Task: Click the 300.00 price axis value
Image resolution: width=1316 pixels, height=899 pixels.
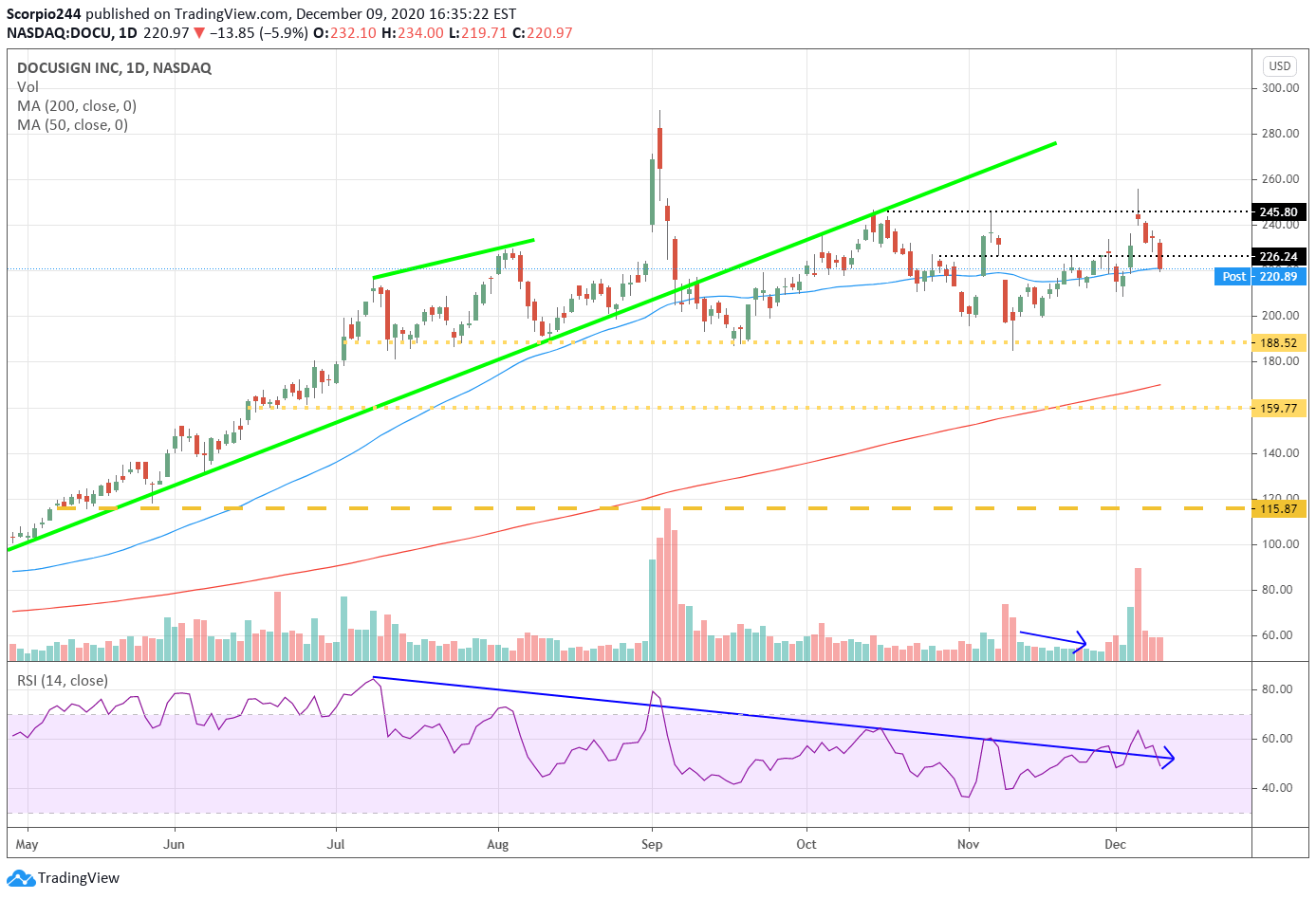Action: (1280, 87)
